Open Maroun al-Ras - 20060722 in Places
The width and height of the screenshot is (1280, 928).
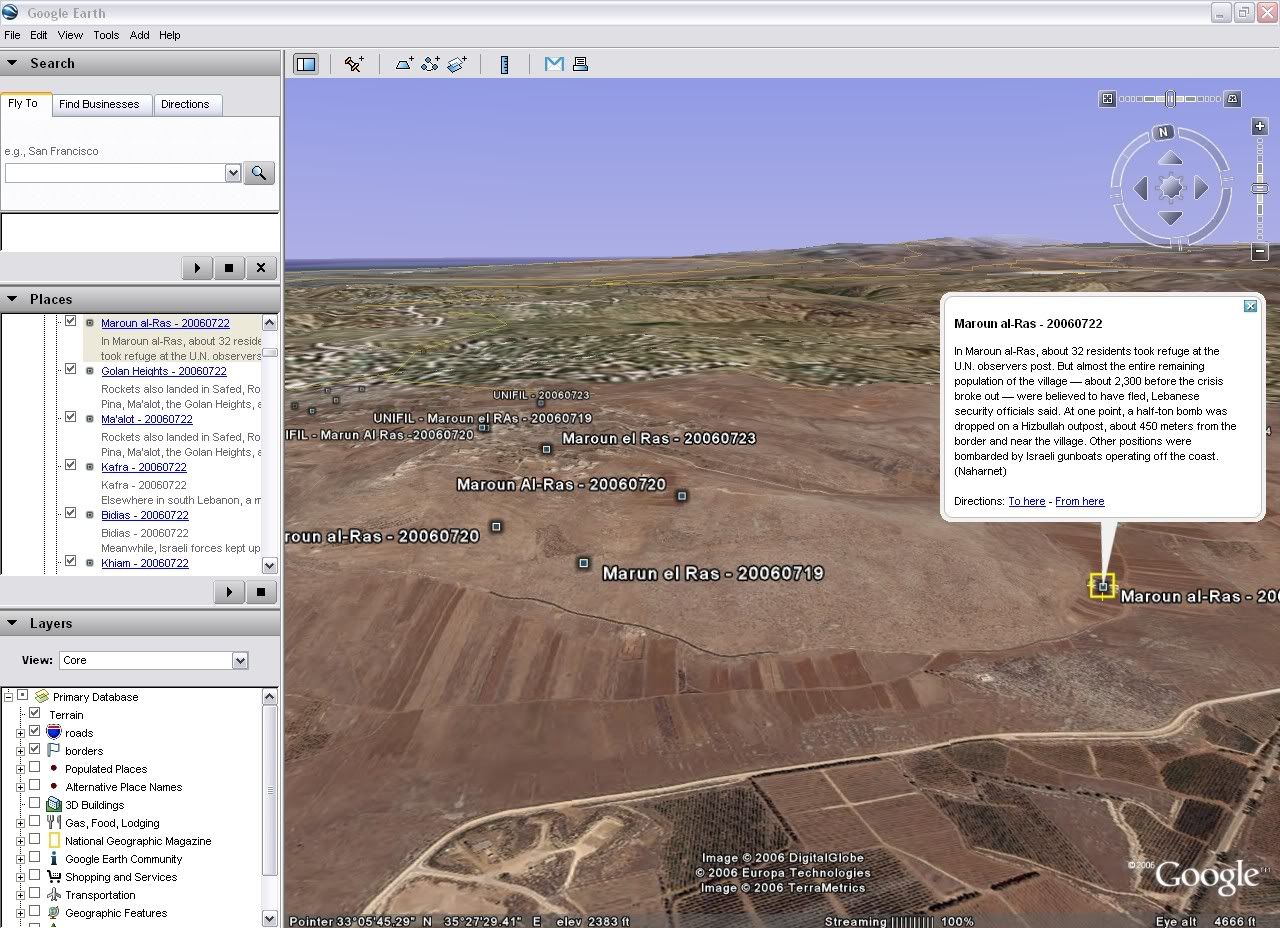click(165, 323)
